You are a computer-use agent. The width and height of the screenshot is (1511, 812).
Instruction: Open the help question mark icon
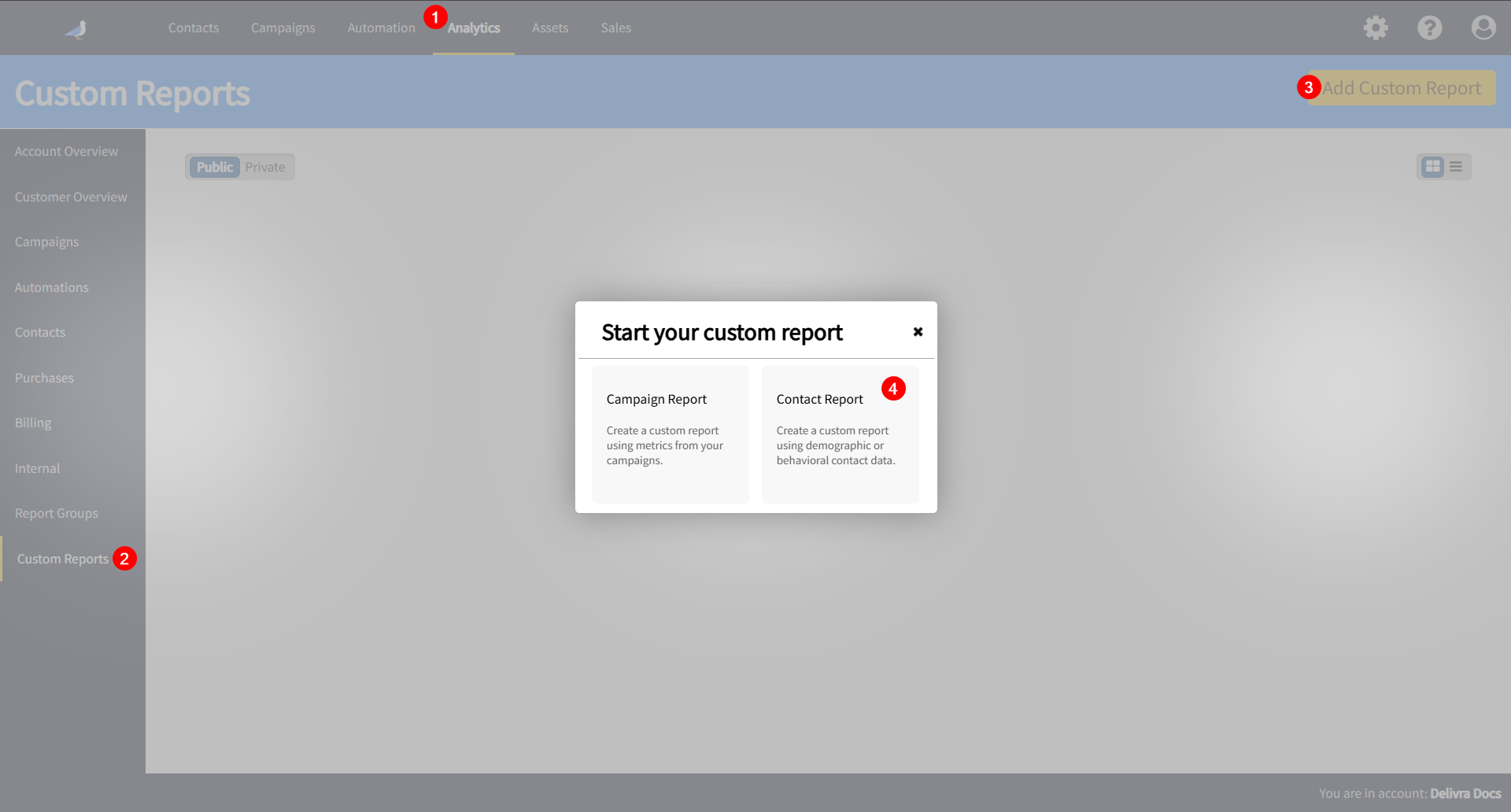1430,28
